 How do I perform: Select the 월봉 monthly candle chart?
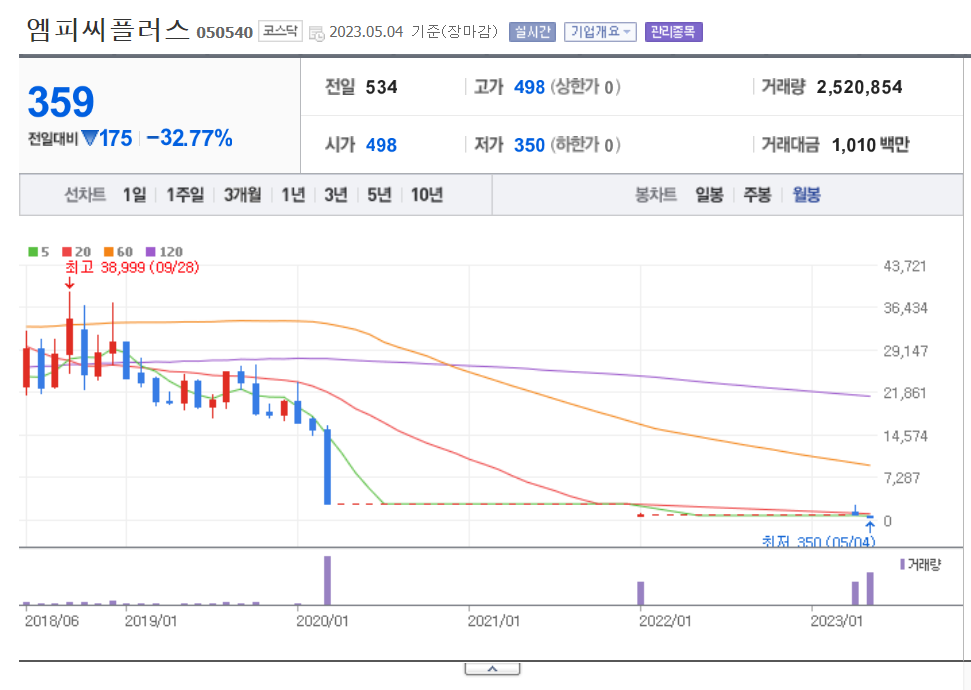click(806, 195)
